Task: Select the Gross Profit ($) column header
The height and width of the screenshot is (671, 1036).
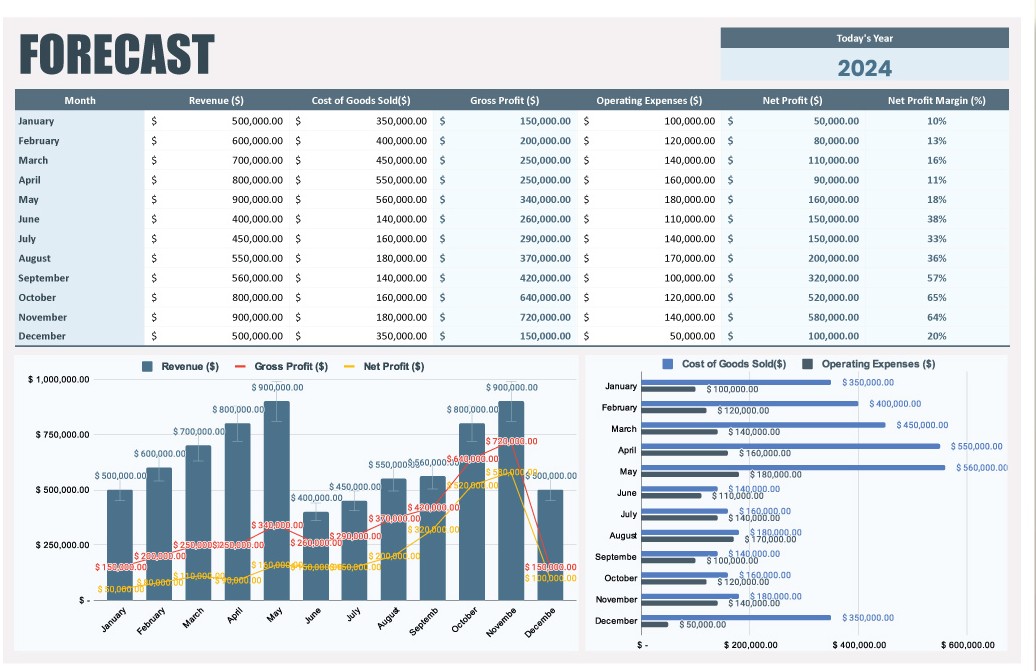Action: pos(505,100)
